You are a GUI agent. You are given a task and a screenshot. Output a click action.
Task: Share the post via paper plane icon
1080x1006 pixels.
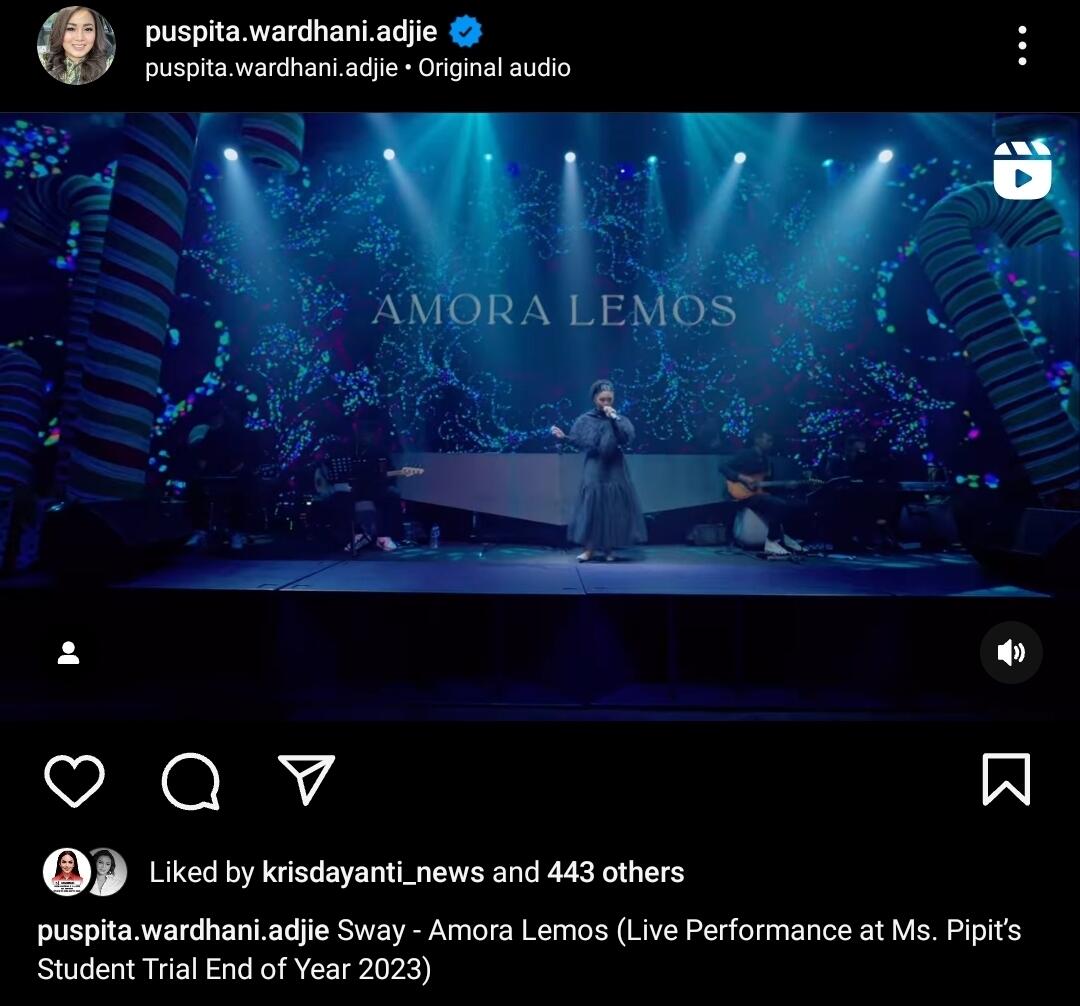click(x=306, y=779)
